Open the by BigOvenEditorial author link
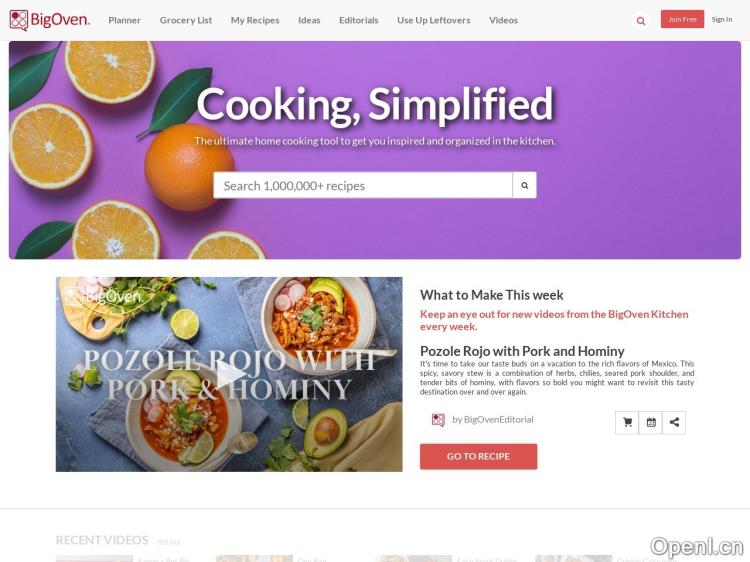The height and width of the screenshot is (562, 750). (493, 419)
